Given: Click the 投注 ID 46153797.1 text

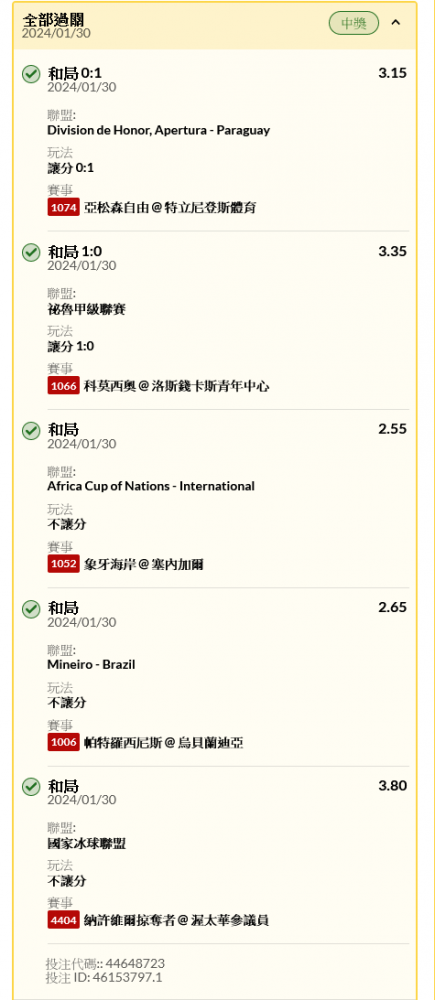Looking at the screenshot, I should coord(104,977).
